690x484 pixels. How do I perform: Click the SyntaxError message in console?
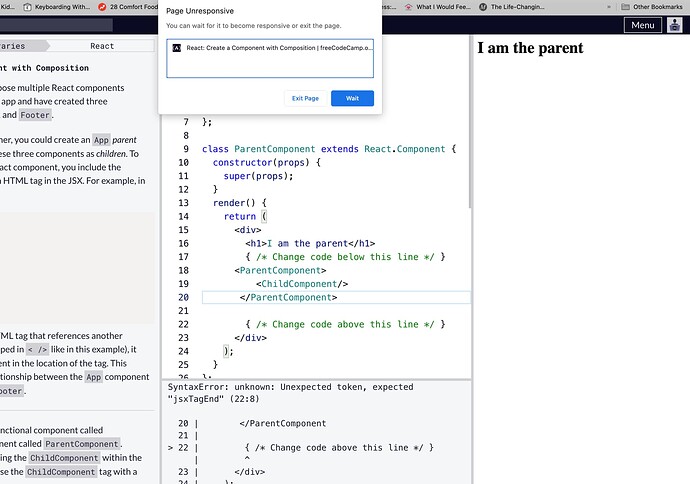pos(290,393)
